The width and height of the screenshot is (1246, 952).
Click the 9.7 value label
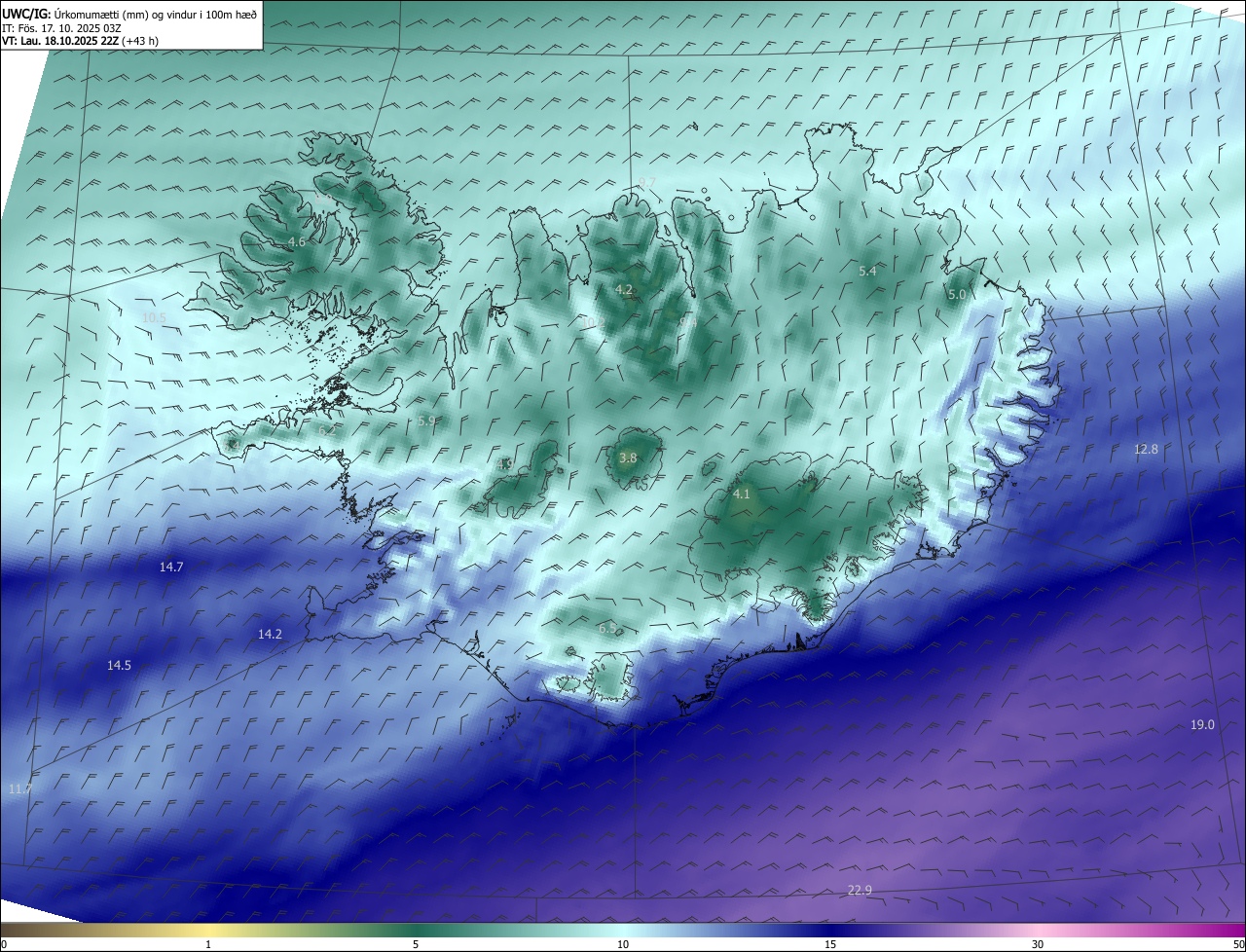(x=647, y=182)
